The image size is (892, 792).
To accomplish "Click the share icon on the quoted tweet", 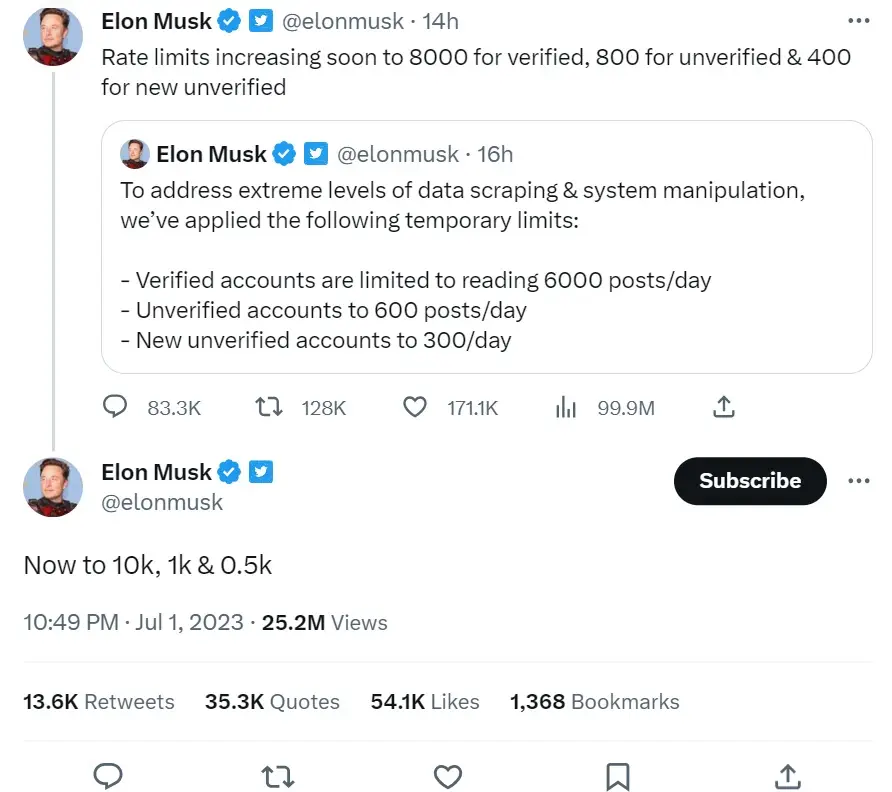I will [722, 407].
